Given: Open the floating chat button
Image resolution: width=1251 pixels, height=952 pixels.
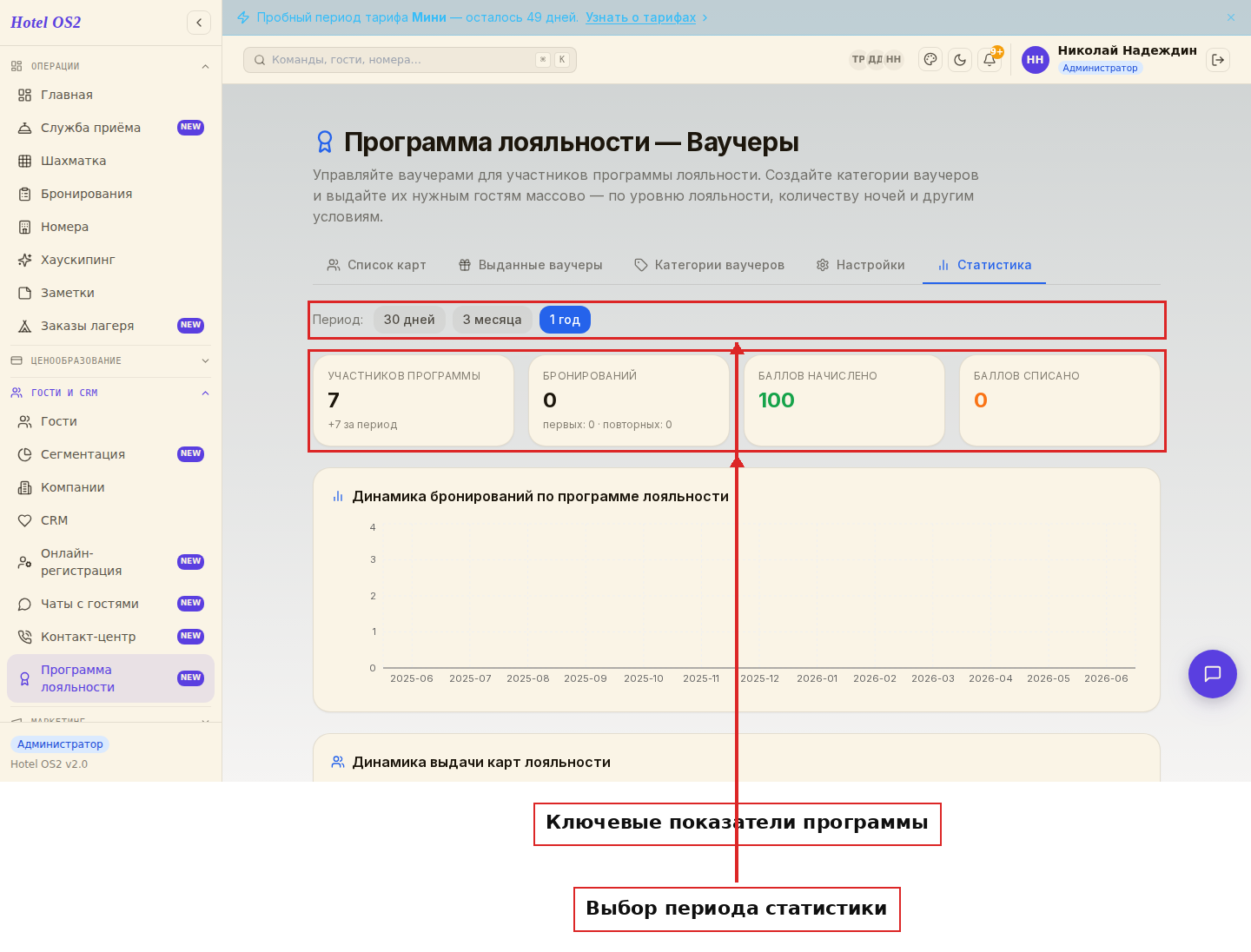Looking at the screenshot, I should point(1213,674).
